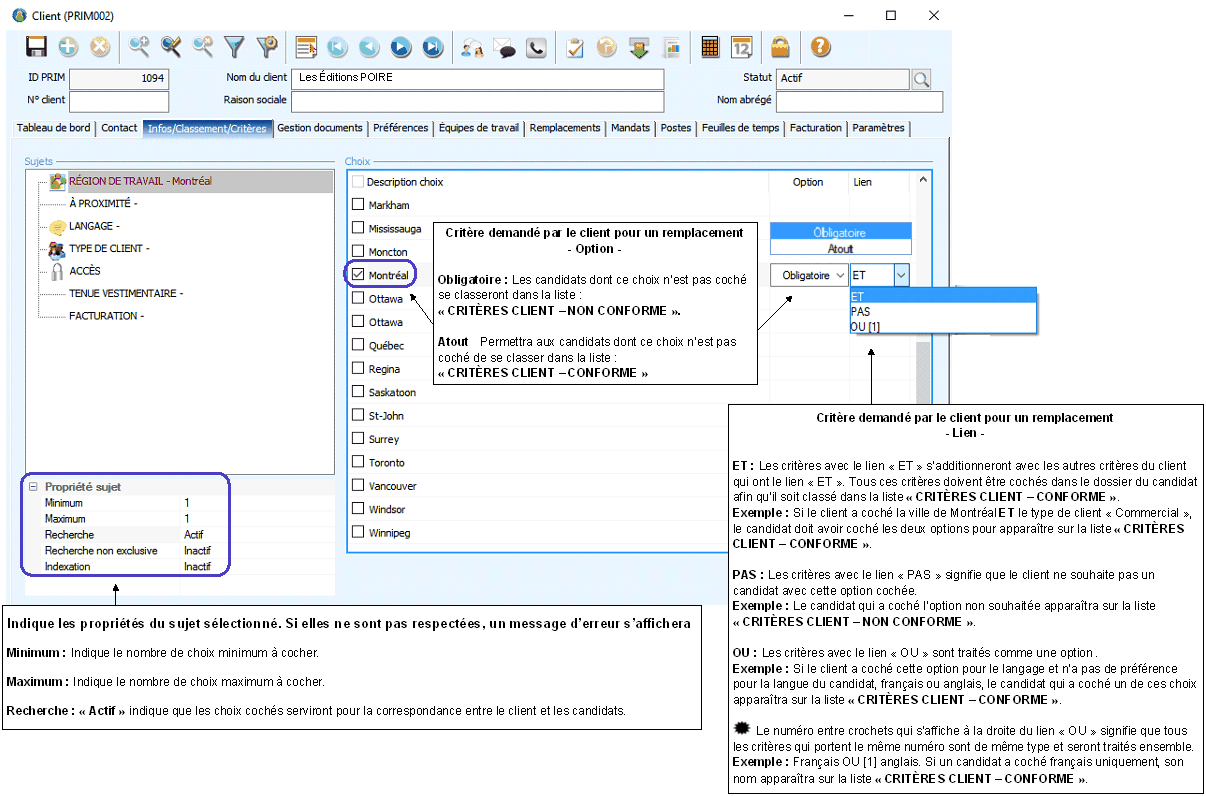The width and height of the screenshot is (1206, 796).
Task: Check the Toronto checkbox
Action: 358,463
